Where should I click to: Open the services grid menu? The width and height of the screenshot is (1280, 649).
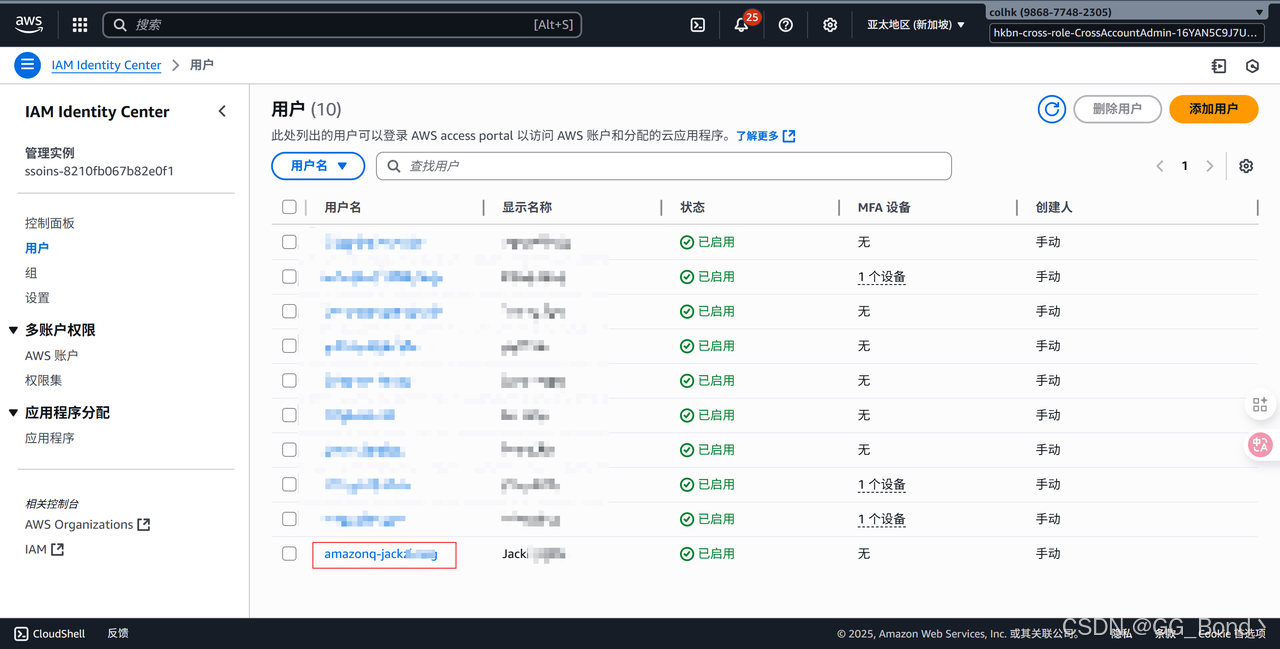[80, 25]
